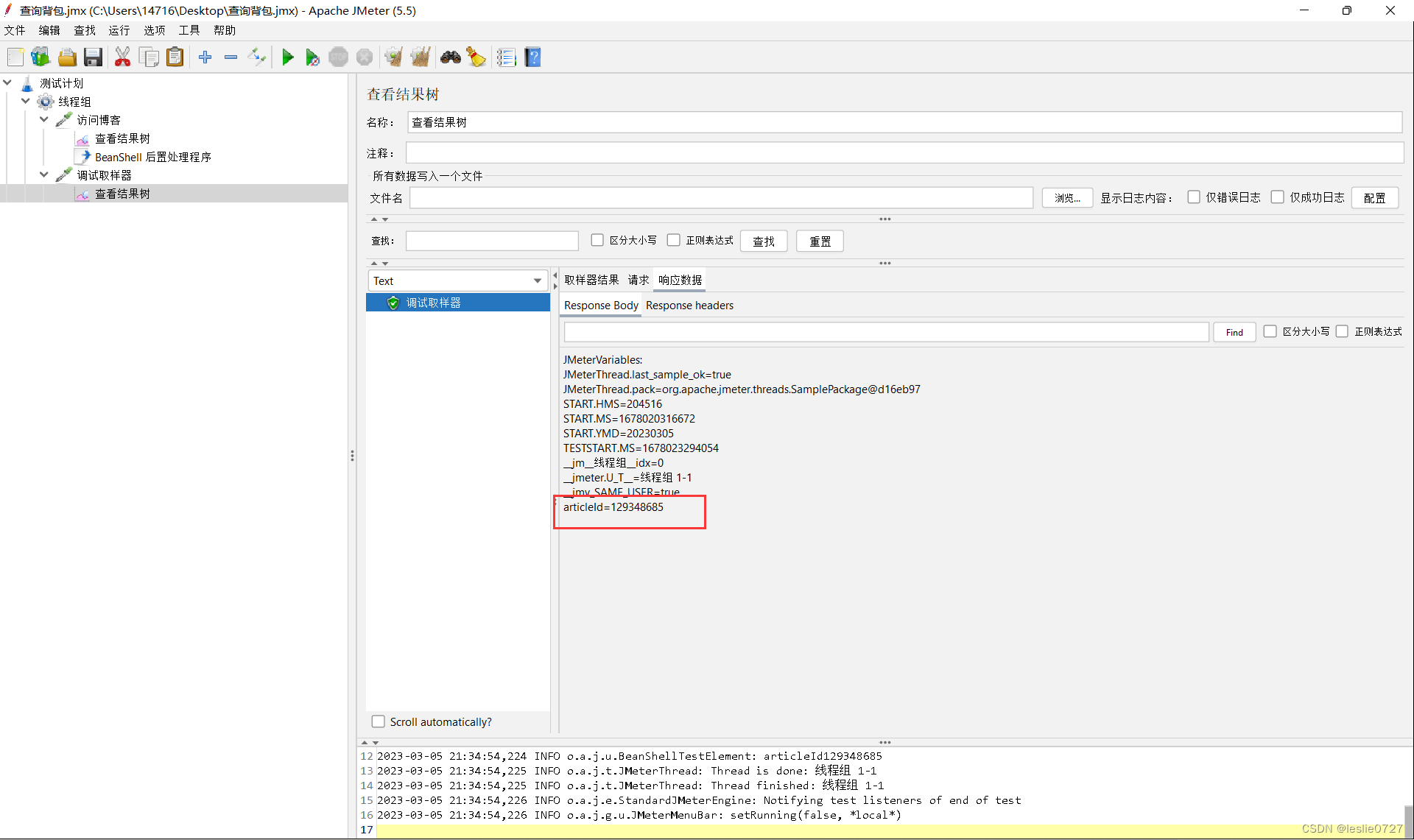Screen dimensions: 1414x840
Task: Click the Find button
Action: [1234, 333]
